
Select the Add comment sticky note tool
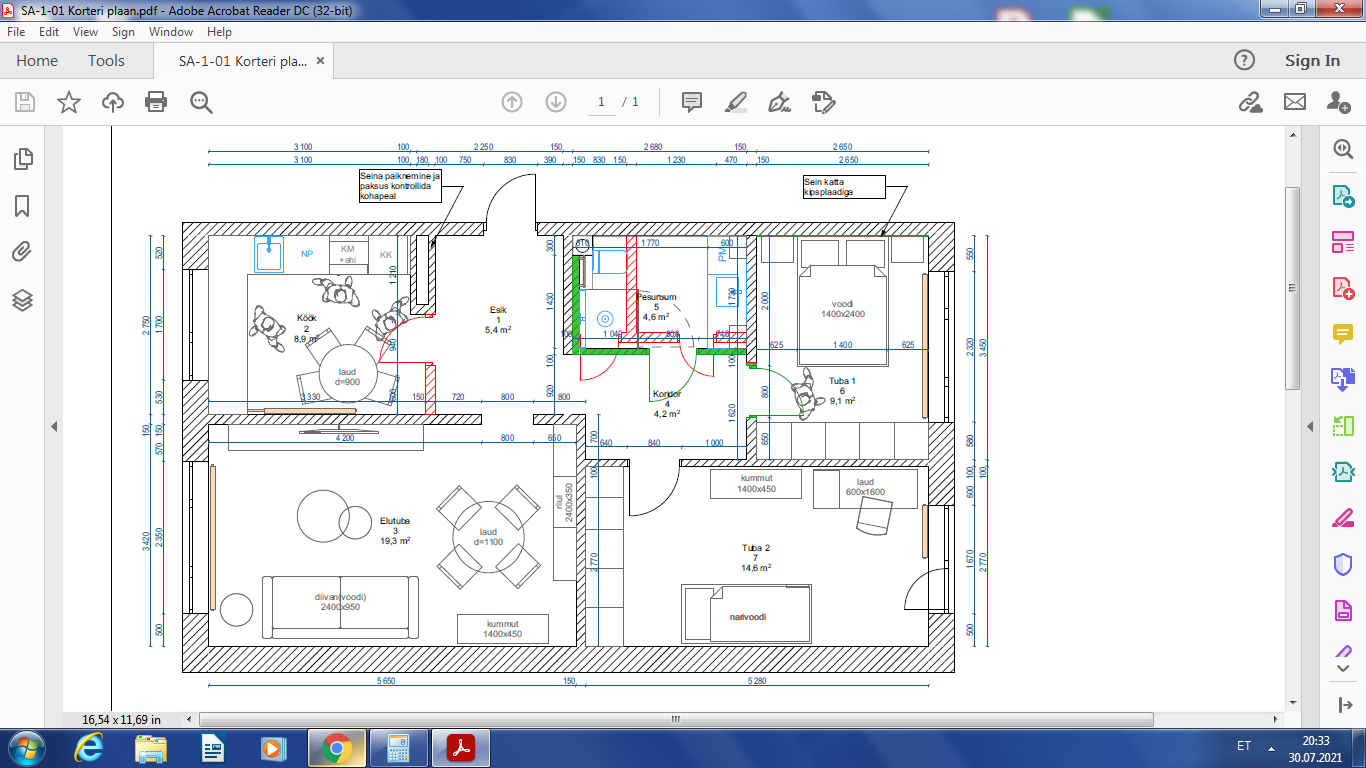[x=691, y=102]
